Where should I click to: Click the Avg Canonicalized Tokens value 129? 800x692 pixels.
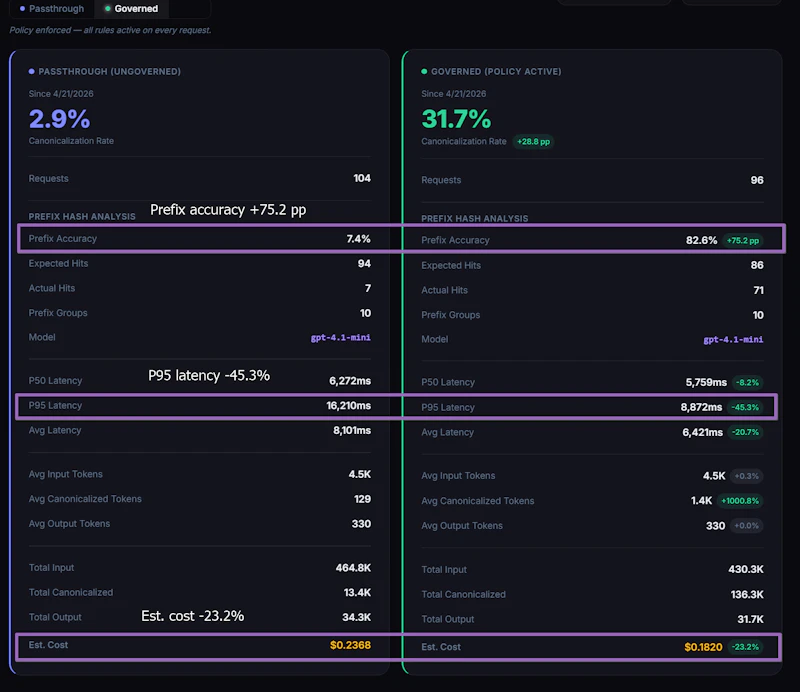tap(362, 499)
